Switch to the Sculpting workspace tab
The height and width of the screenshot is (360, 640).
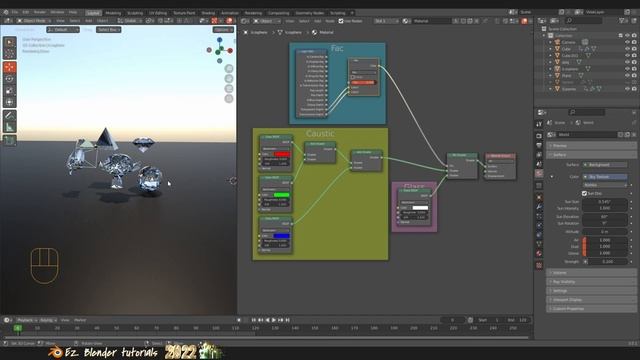coord(135,13)
